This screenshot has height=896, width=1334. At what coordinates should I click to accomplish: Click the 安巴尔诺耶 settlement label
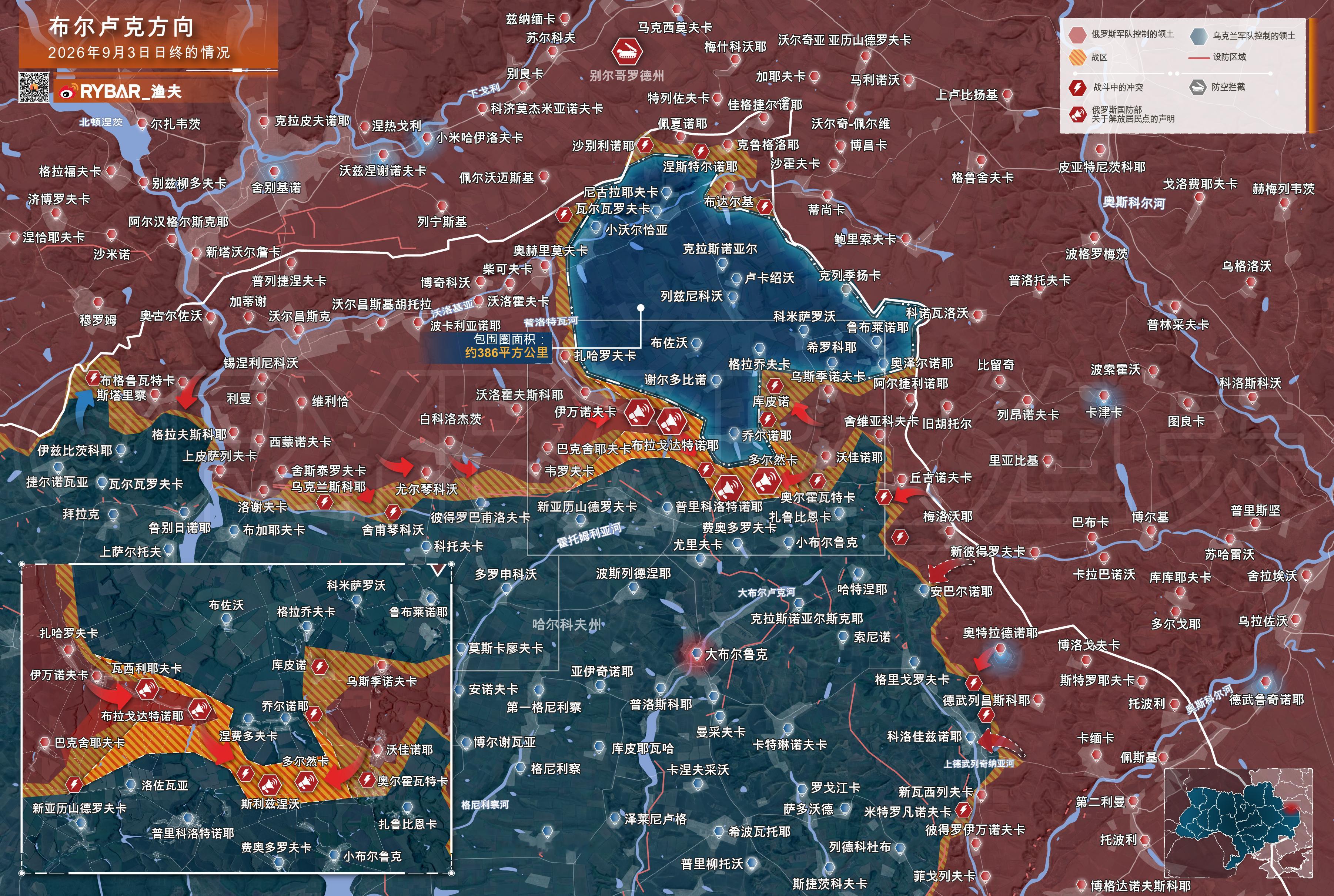pos(962,591)
